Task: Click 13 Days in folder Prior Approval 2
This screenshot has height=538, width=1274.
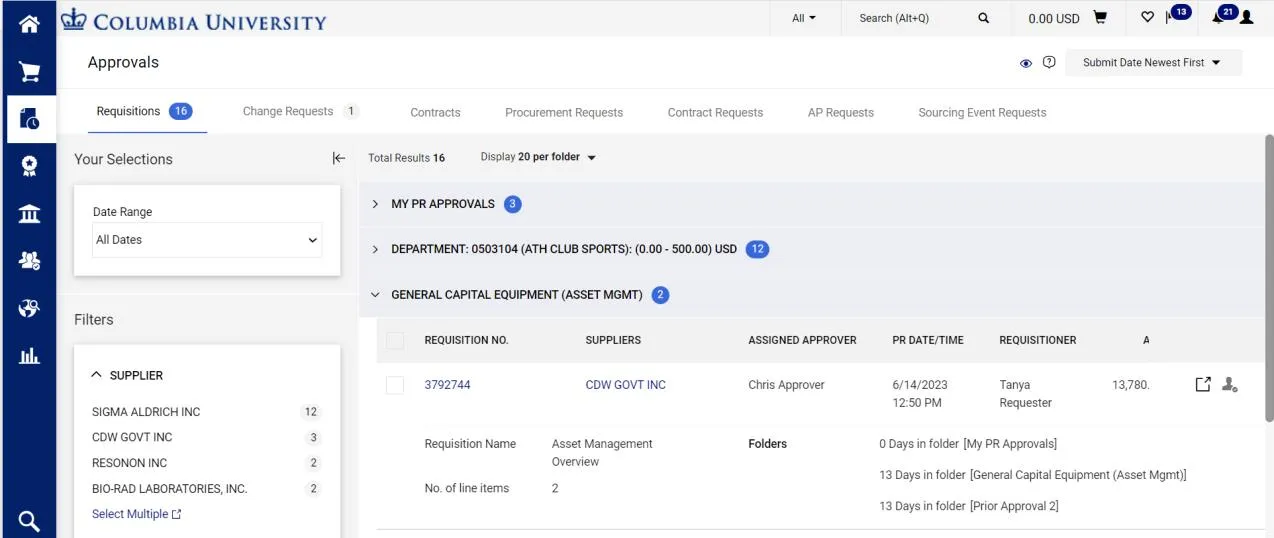Action: tap(969, 506)
